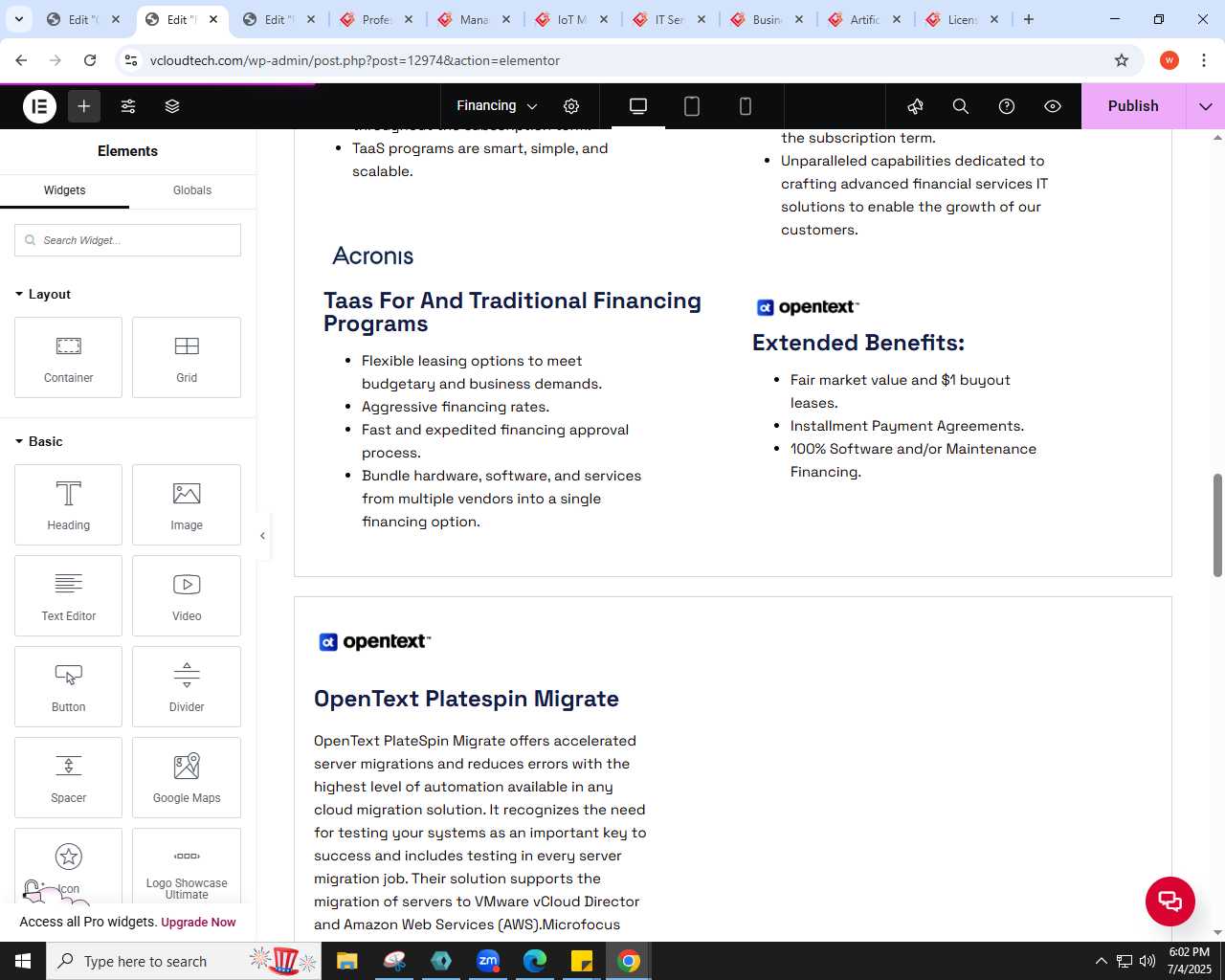Collapse the Basic widgets section
Screen dimensions: 1225x980
(x=39, y=441)
